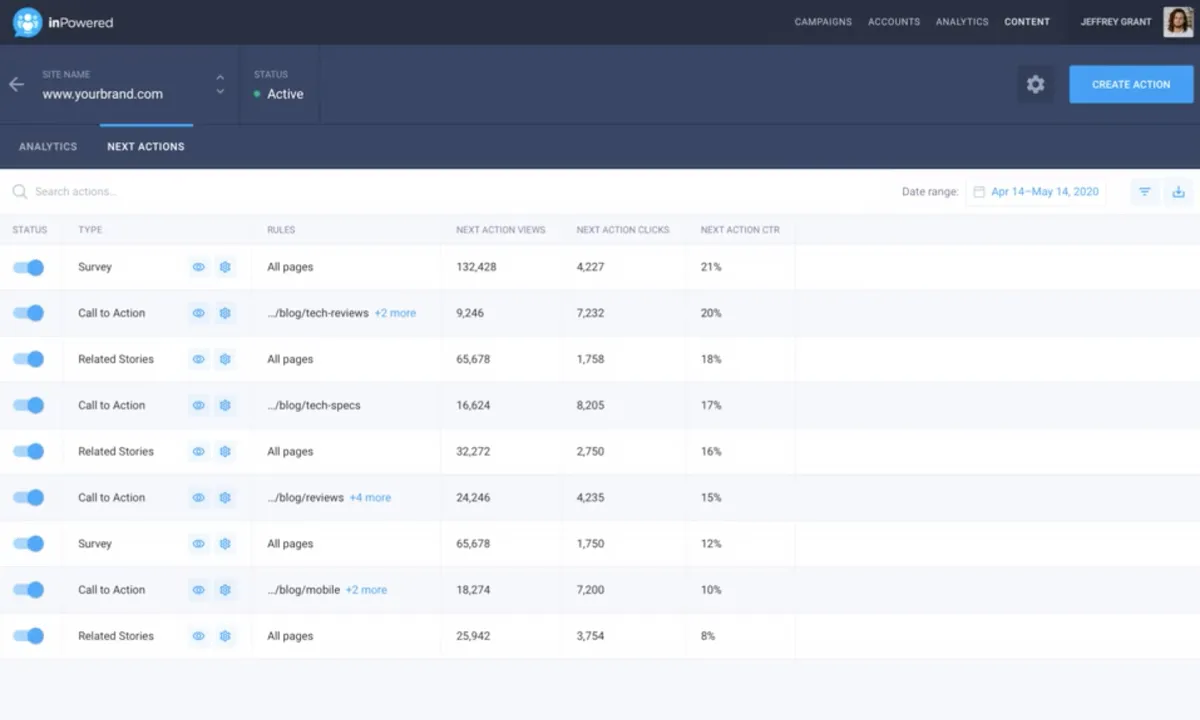Click the filter icon above the table
The height and width of the screenshot is (720, 1200).
[x=1145, y=192]
